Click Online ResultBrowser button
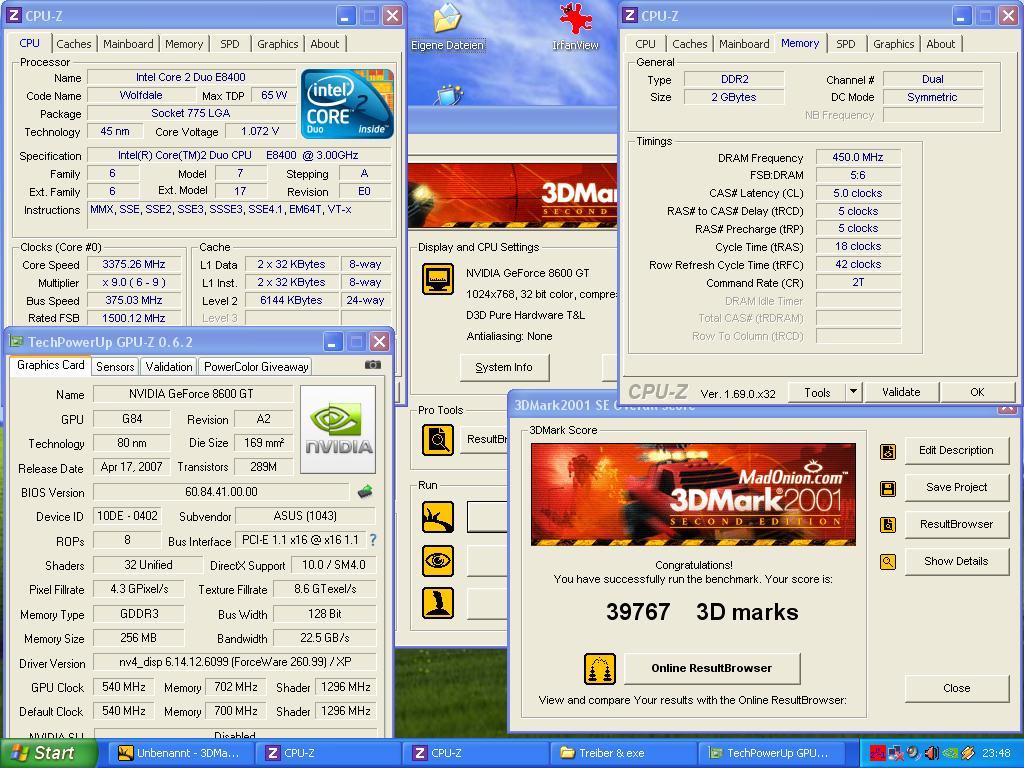The height and width of the screenshot is (768, 1024). [712, 668]
